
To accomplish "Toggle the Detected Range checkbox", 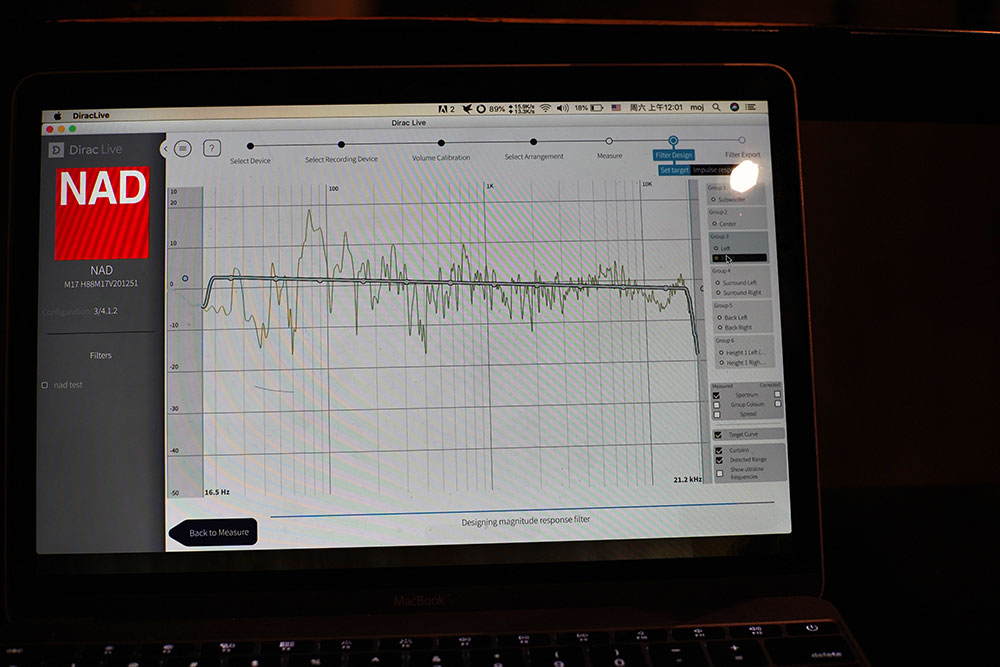I will [x=719, y=460].
